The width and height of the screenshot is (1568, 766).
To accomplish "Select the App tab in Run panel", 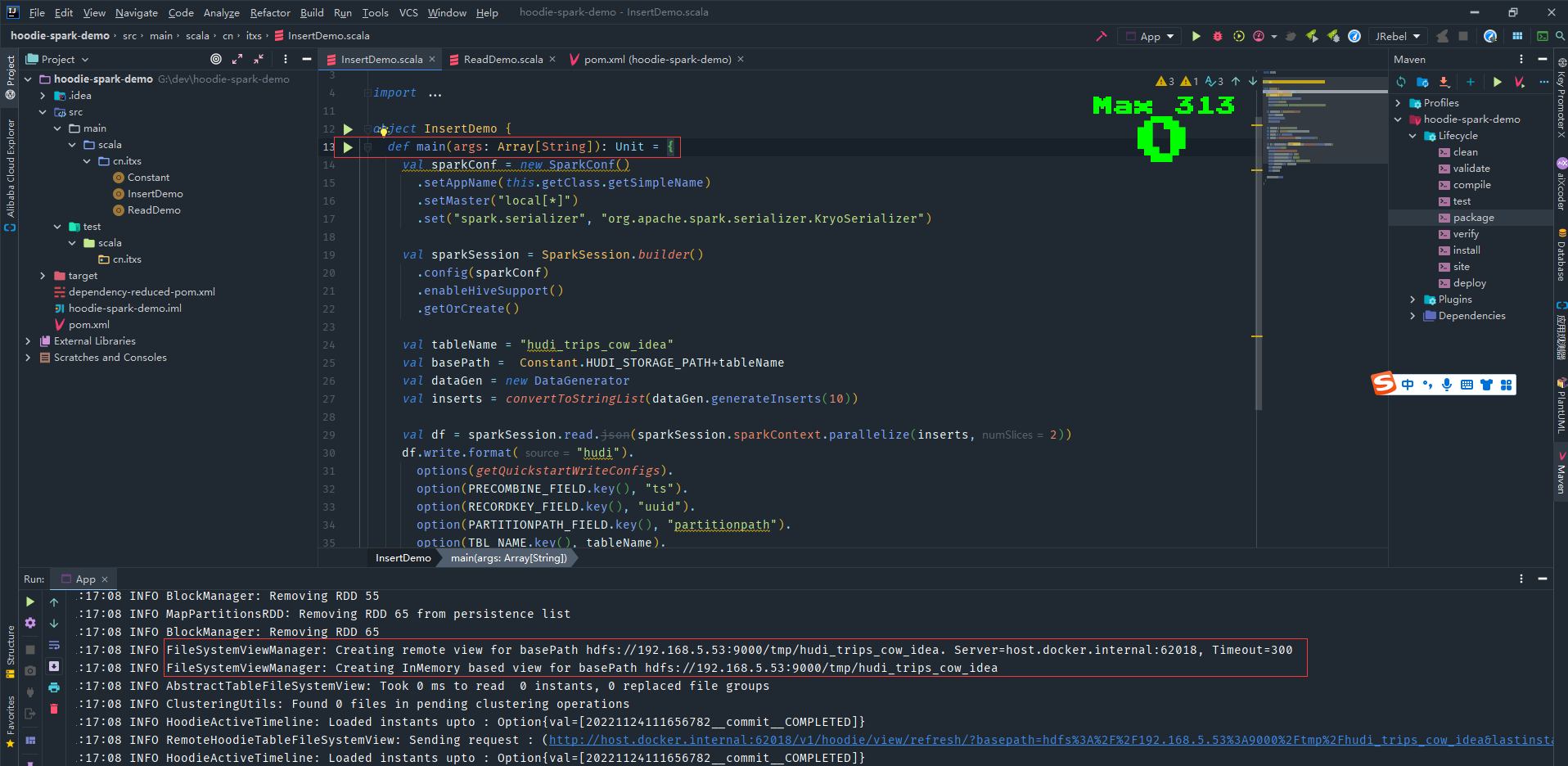I will (x=85, y=579).
